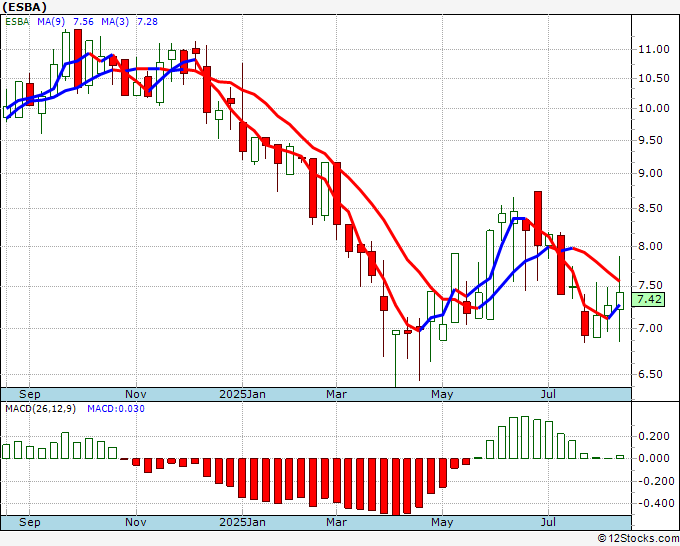Image resolution: width=680 pixels, height=546 pixels.
Task: Click Nov on the price chart time axis
Action: [x=136, y=394]
